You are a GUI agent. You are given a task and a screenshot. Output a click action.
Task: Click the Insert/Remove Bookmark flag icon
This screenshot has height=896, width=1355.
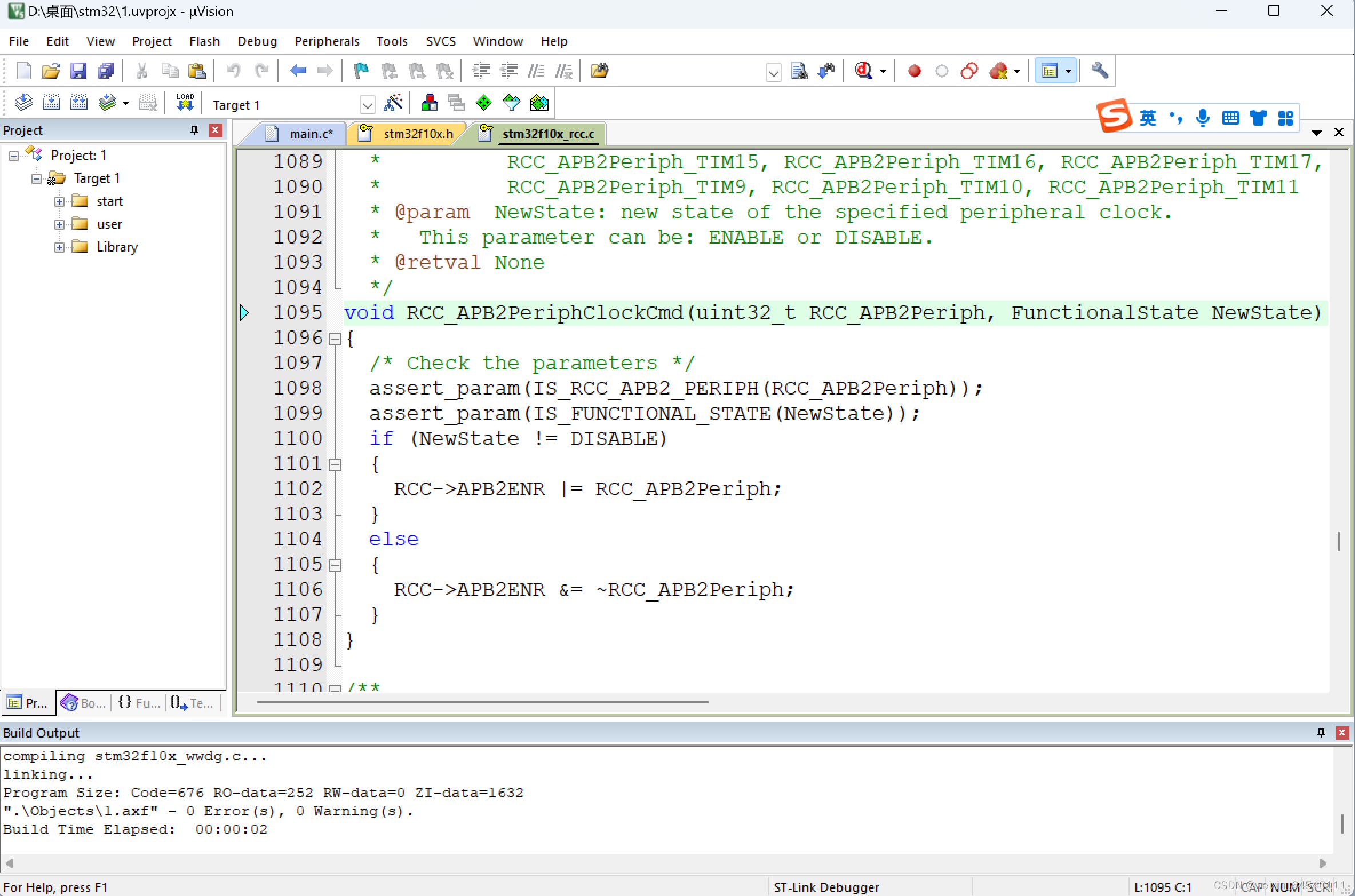point(360,71)
